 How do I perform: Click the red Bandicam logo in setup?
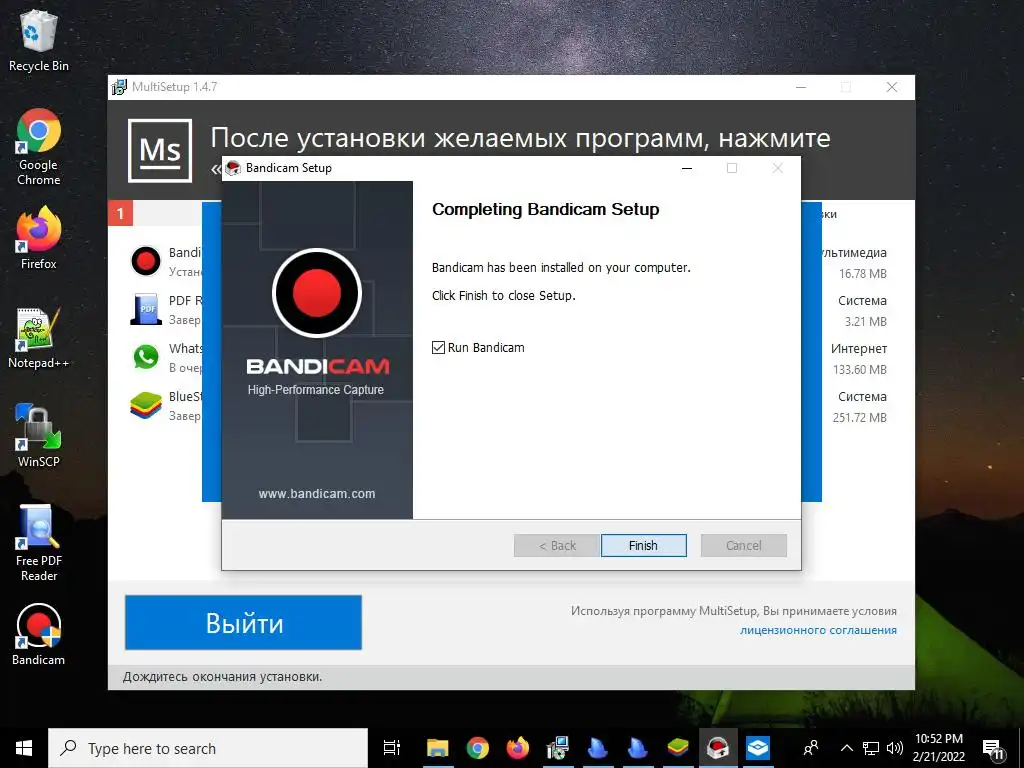317,293
